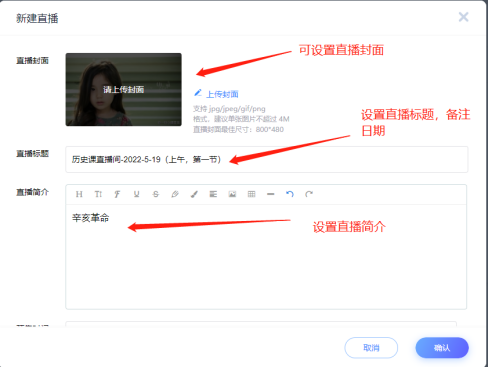Select the background color brush icon

click(x=194, y=194)
